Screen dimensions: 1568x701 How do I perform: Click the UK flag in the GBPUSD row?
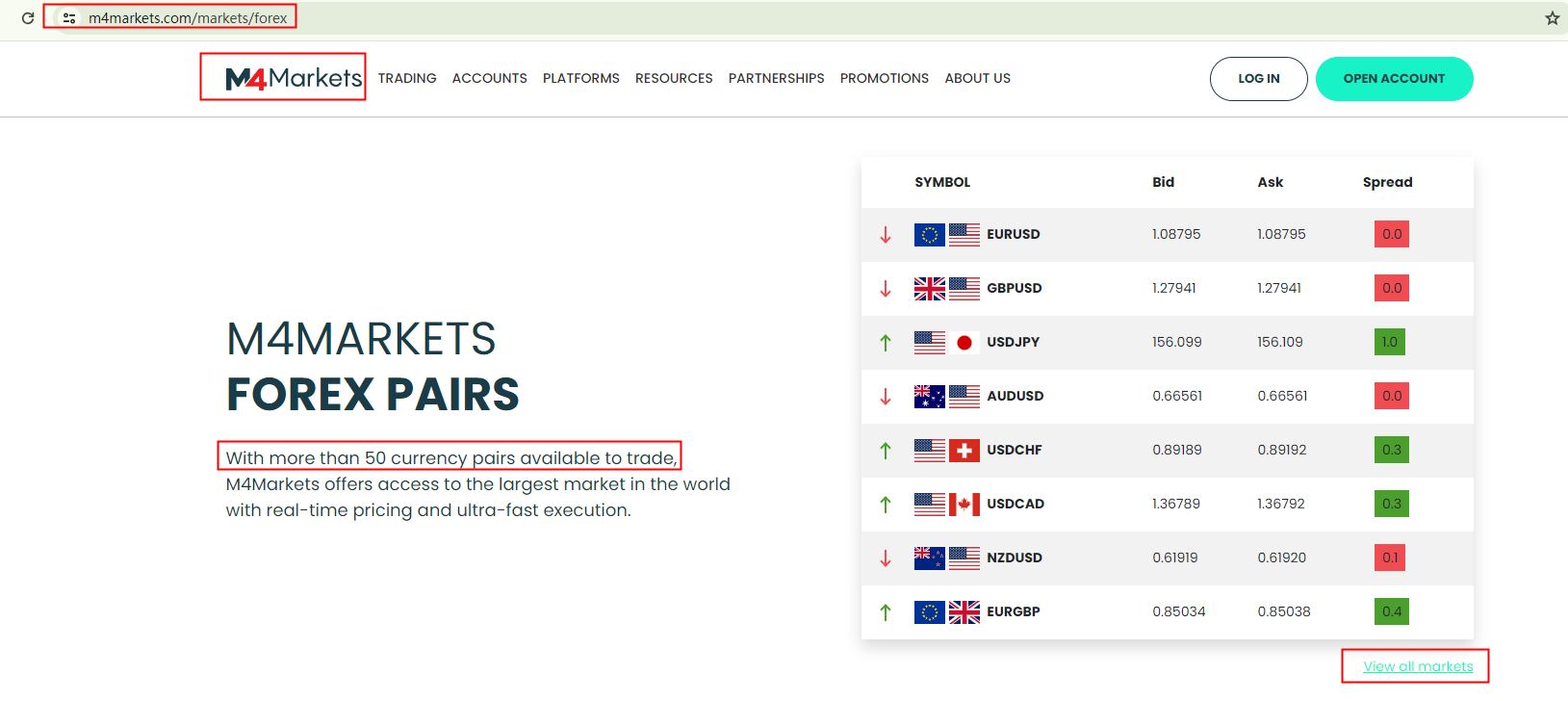930,288
